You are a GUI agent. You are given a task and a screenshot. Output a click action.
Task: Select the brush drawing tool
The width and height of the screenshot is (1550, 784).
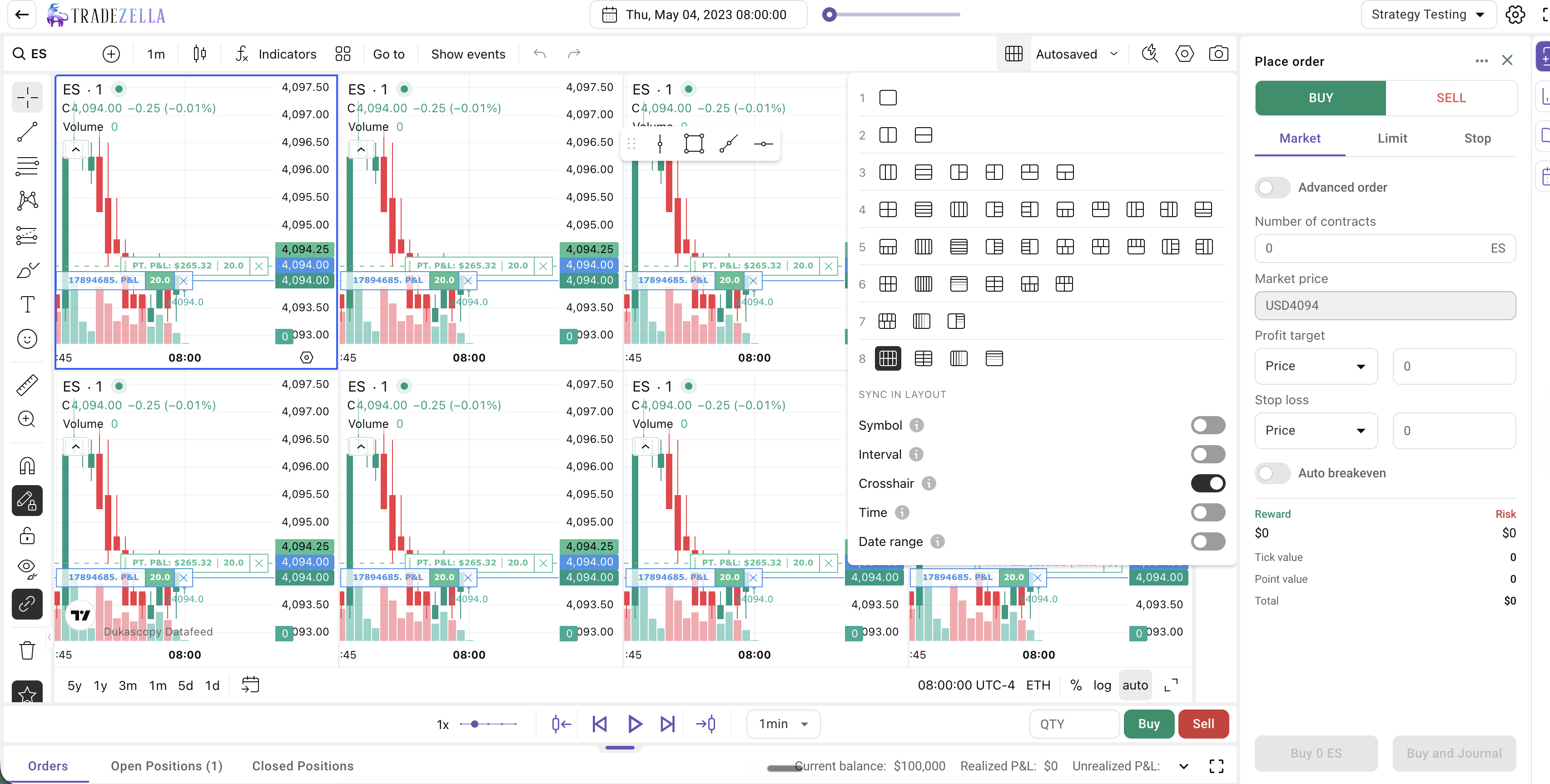27,269
